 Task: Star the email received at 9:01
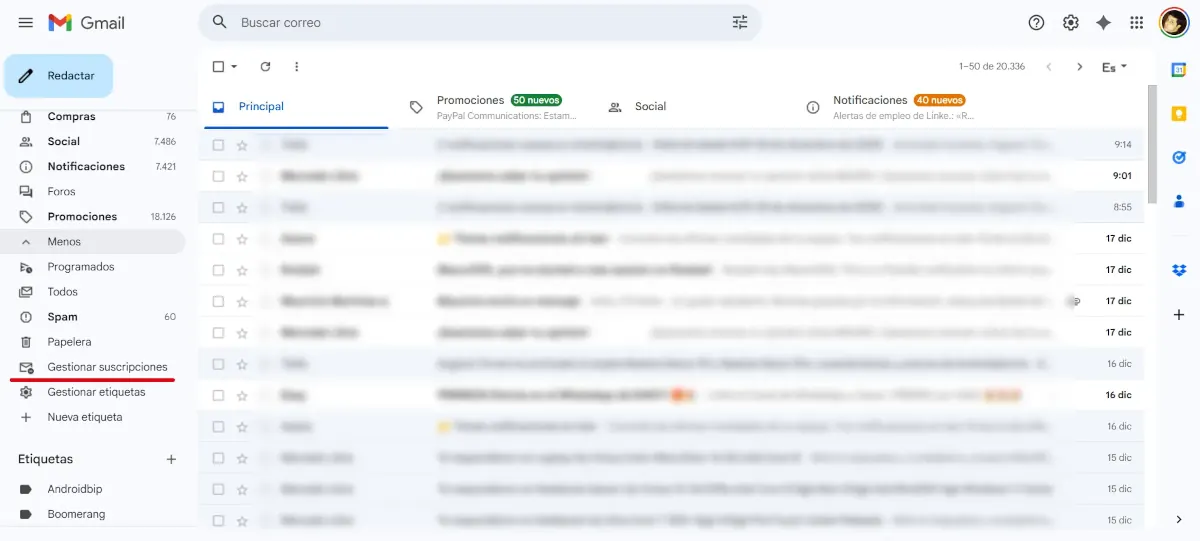click(x=242, y=176)
